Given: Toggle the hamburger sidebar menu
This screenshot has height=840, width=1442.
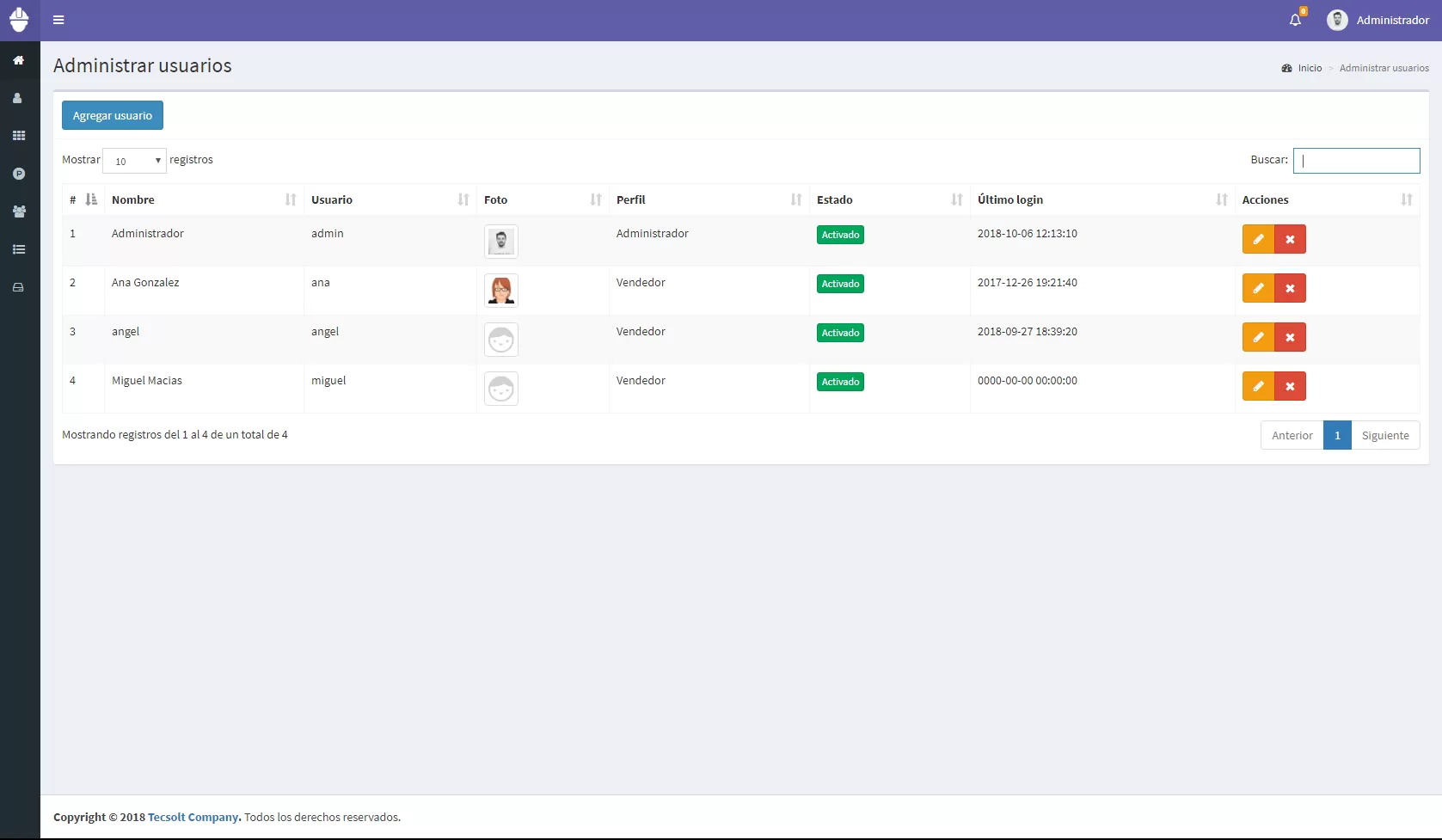Looking at the screenshot, I should coord(58,20).
